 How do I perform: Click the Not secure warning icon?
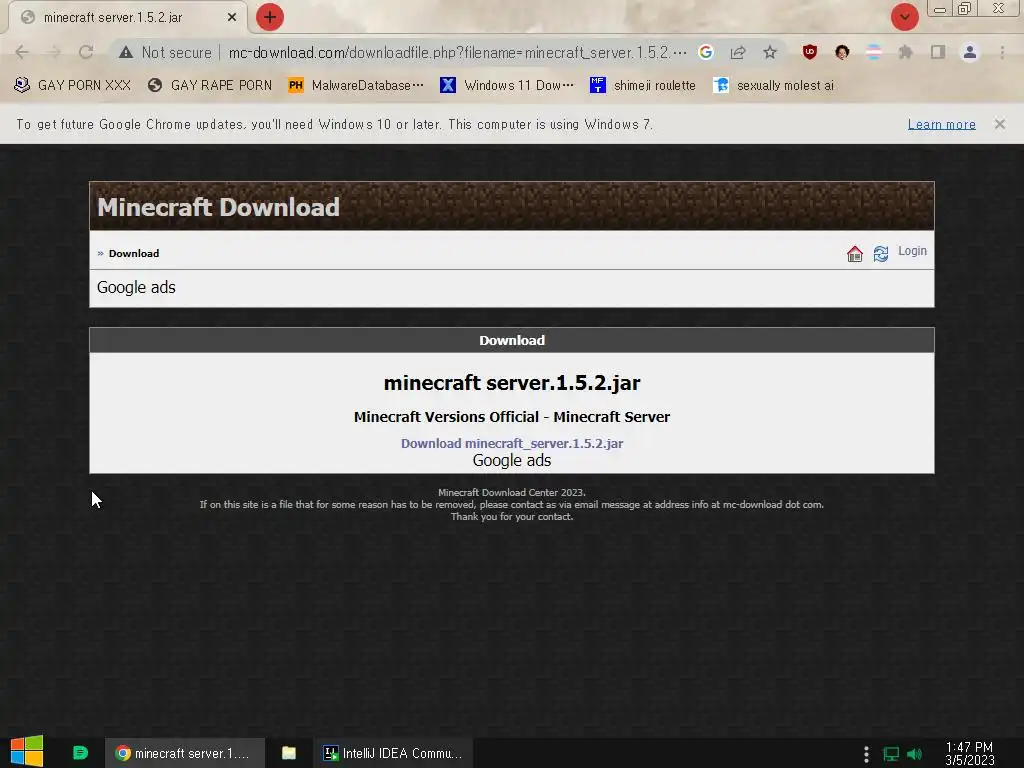click(x=126, y=52)
